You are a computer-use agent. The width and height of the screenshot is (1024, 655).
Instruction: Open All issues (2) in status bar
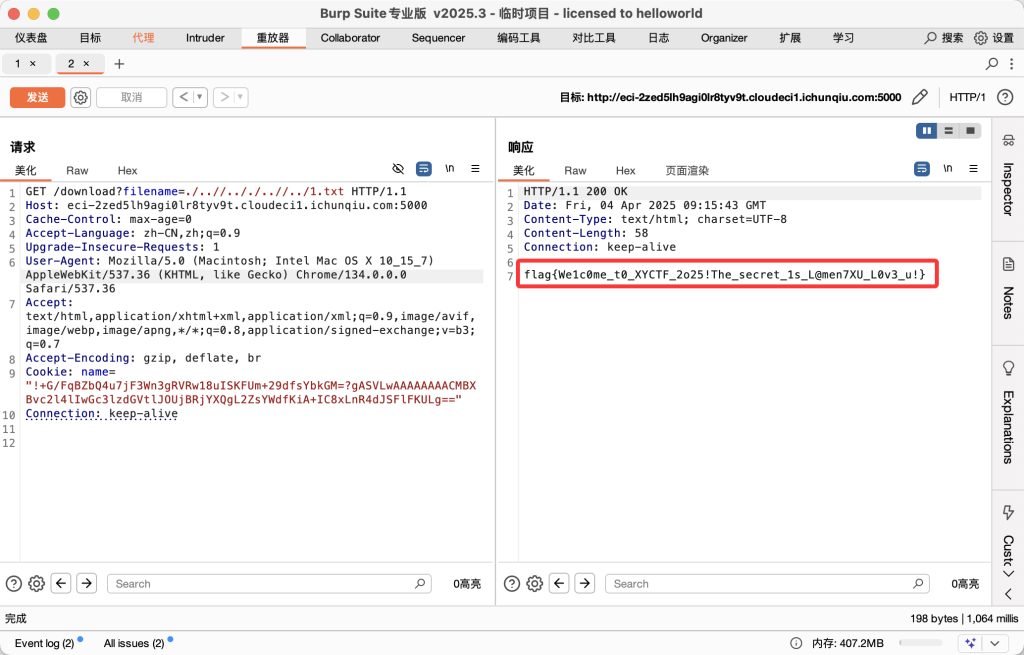(x=135, y=643)
